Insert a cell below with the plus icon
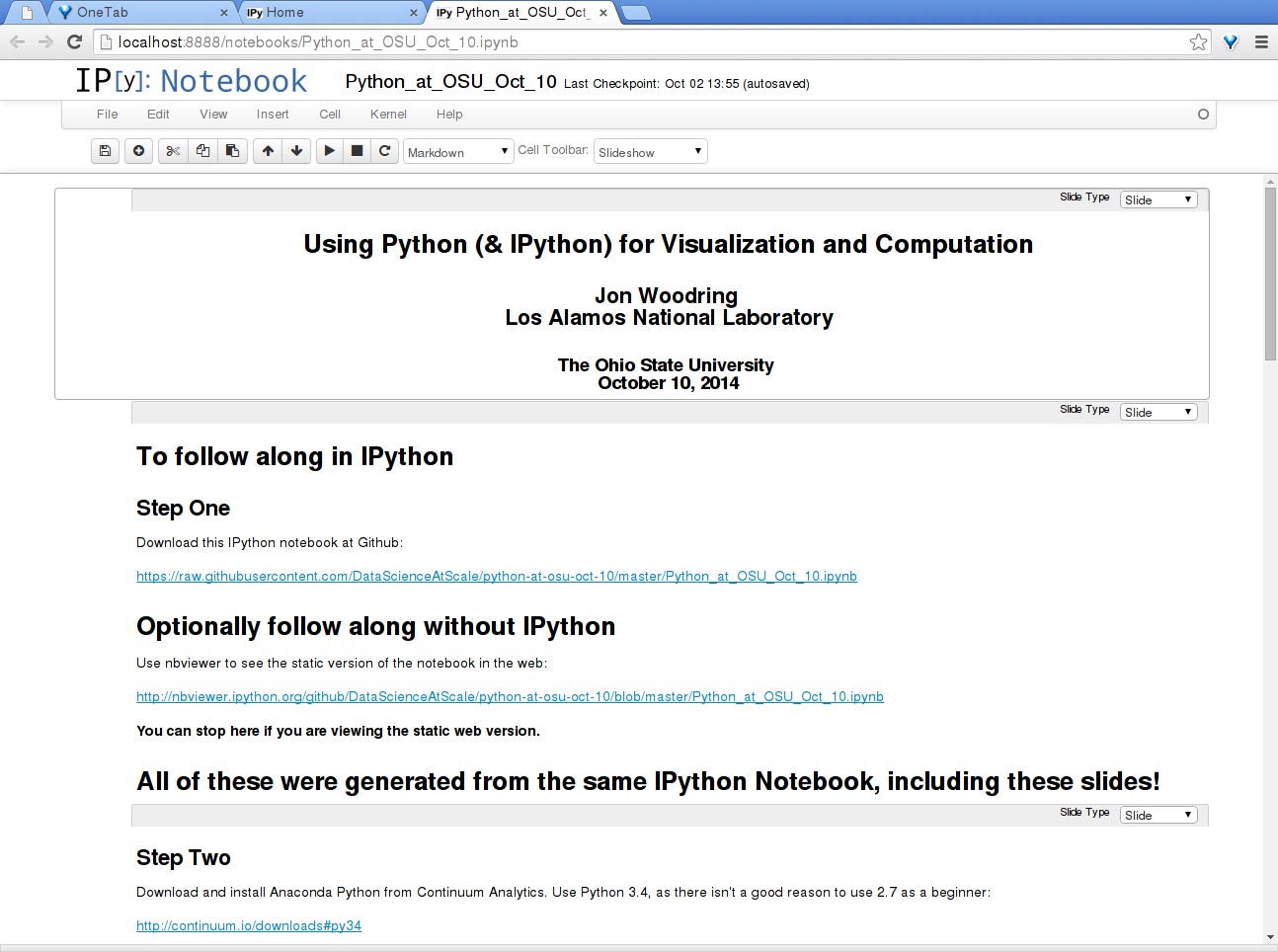Viewport: 1278px width, 952px height. (x=138, y=151)
